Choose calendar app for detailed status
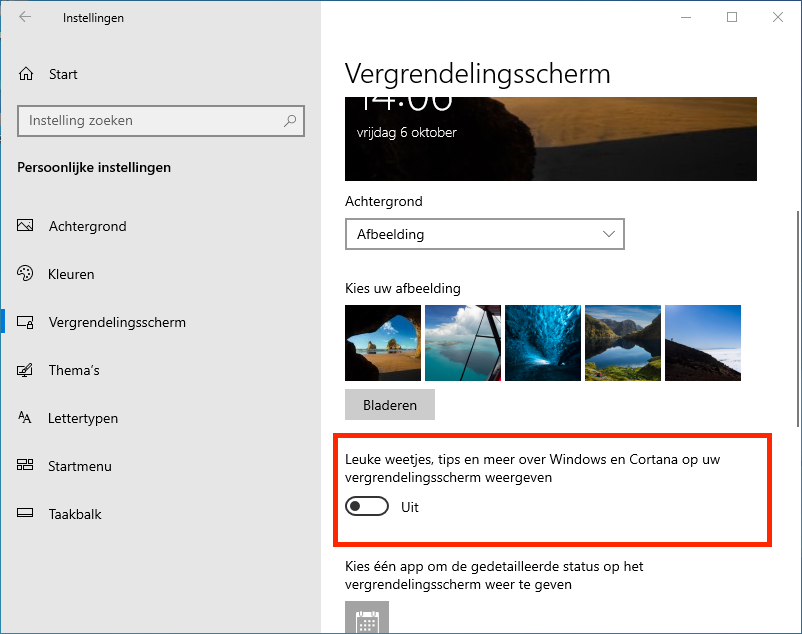This screenshot has height=634, width=802. 367,619
